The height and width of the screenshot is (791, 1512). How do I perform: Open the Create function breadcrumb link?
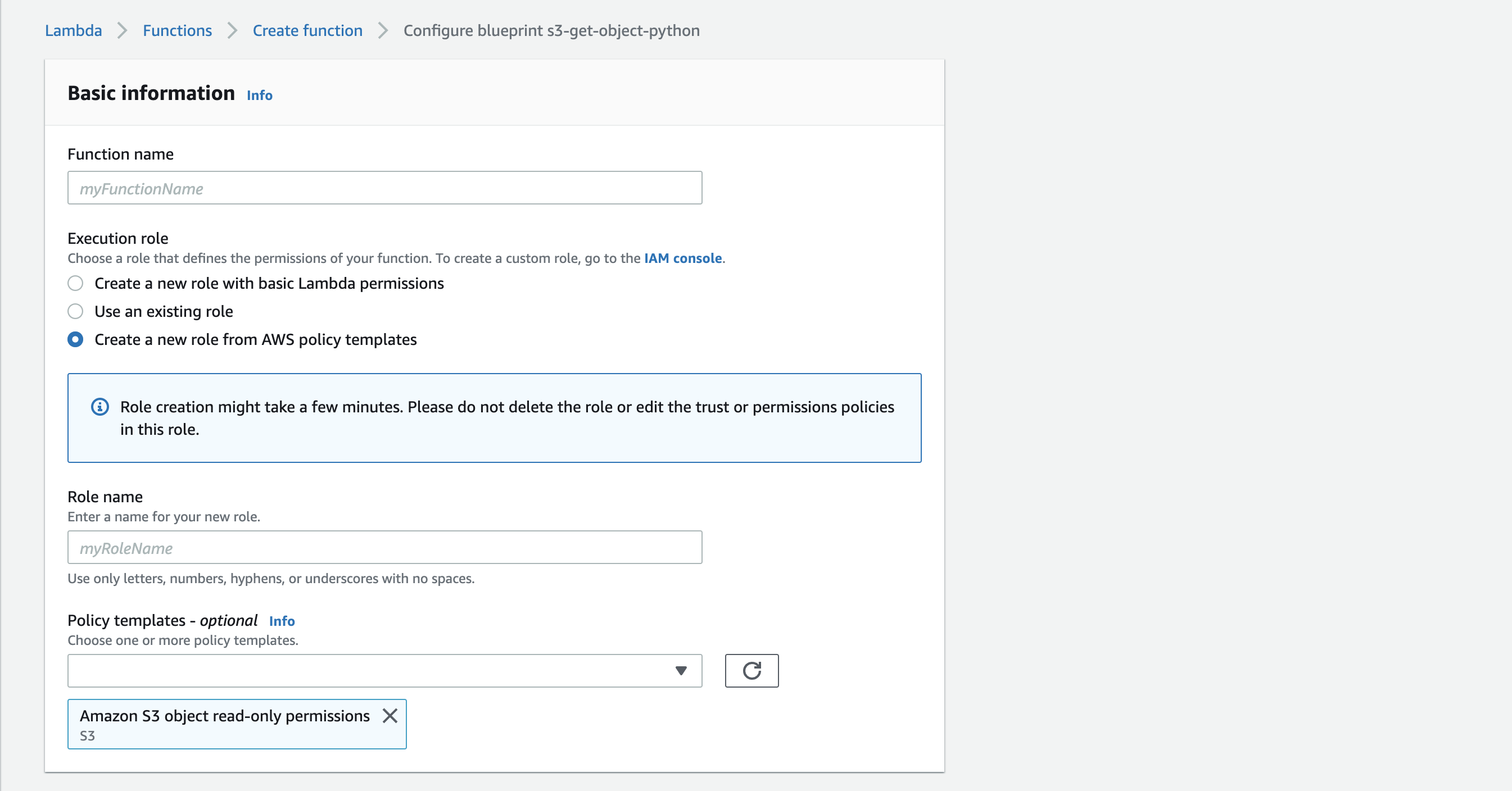click(307, 30)
